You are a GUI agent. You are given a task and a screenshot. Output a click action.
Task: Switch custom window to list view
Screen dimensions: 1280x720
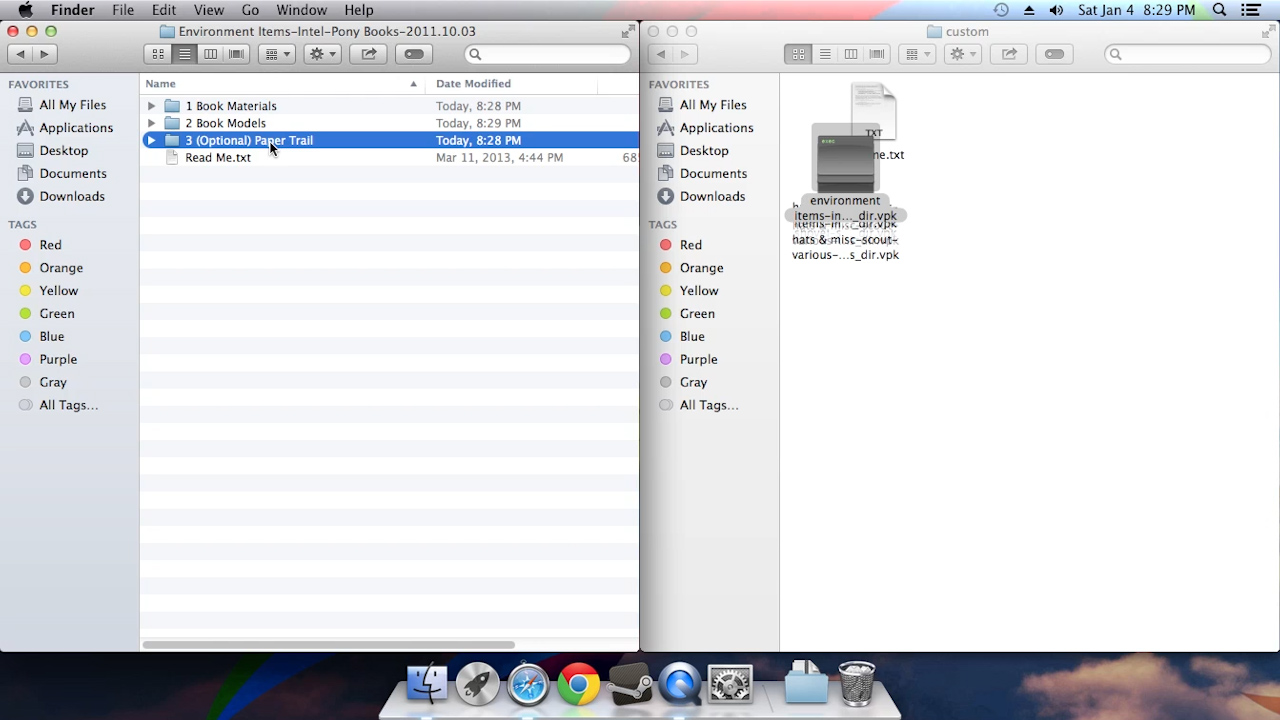(824, 54)
